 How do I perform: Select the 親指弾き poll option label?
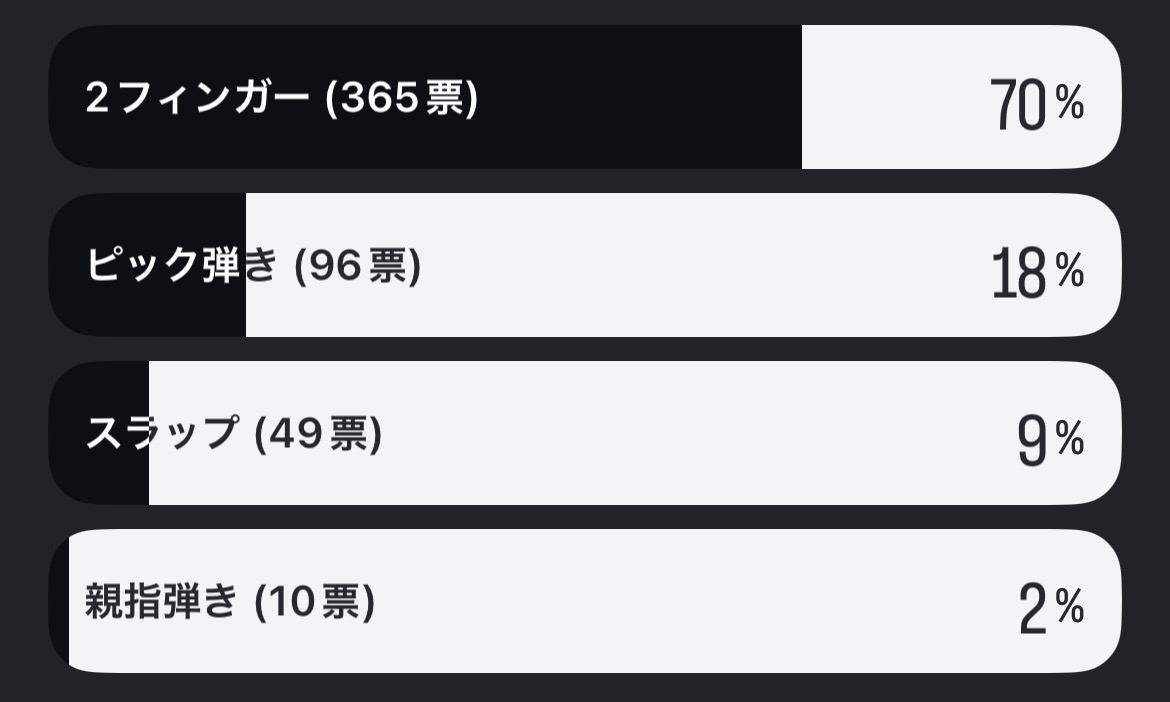161,601
